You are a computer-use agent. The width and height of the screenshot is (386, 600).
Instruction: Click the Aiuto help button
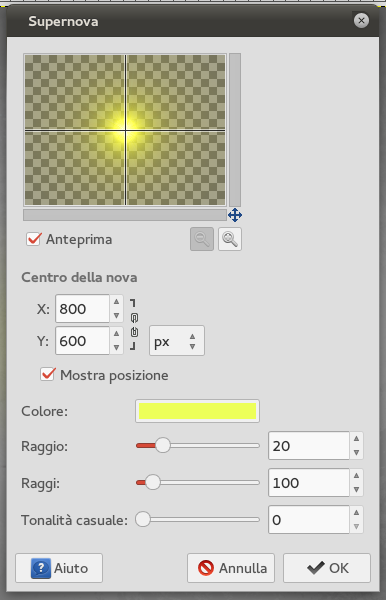click(59, 568)
